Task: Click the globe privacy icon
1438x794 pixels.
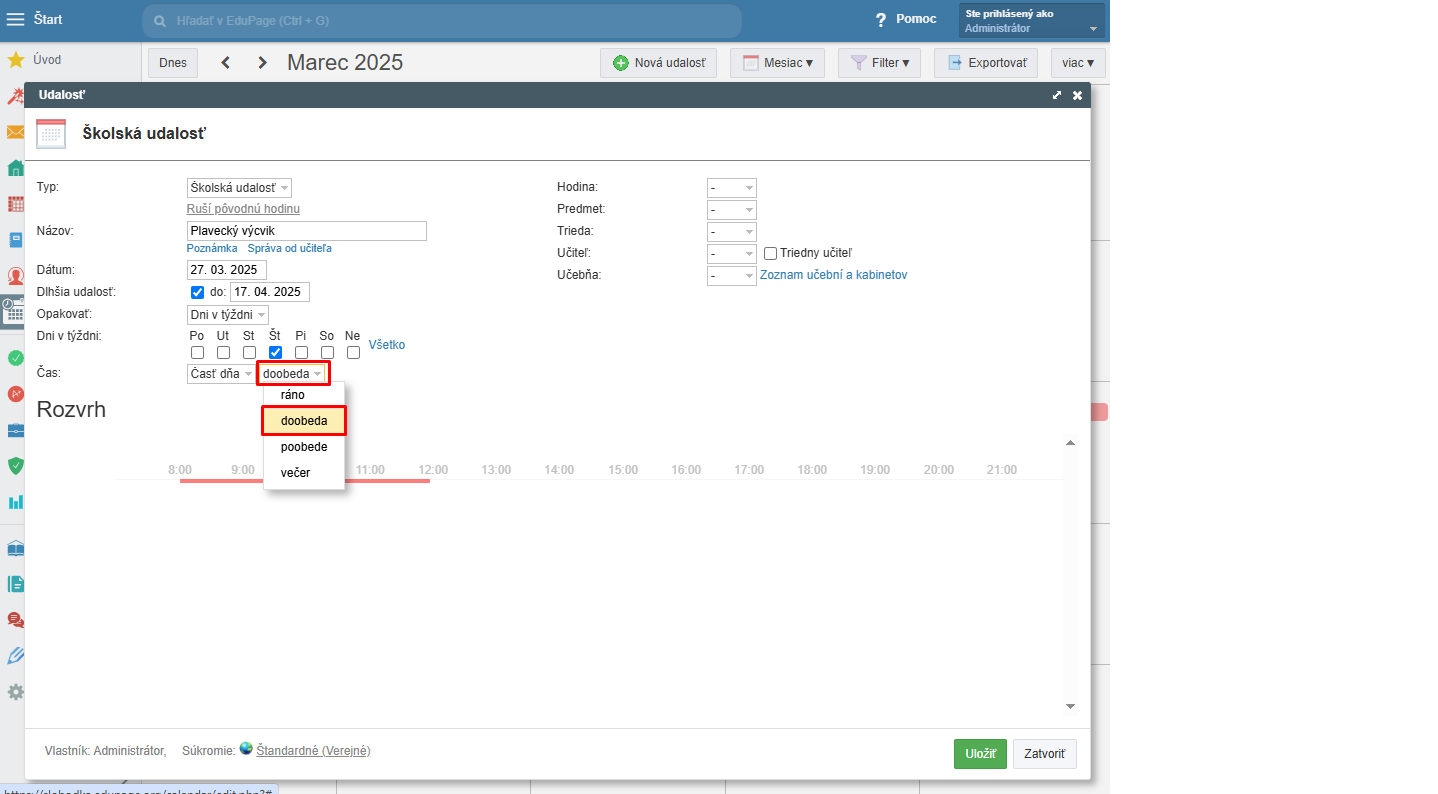Action: pyautogui.click(x=246, y=748)
